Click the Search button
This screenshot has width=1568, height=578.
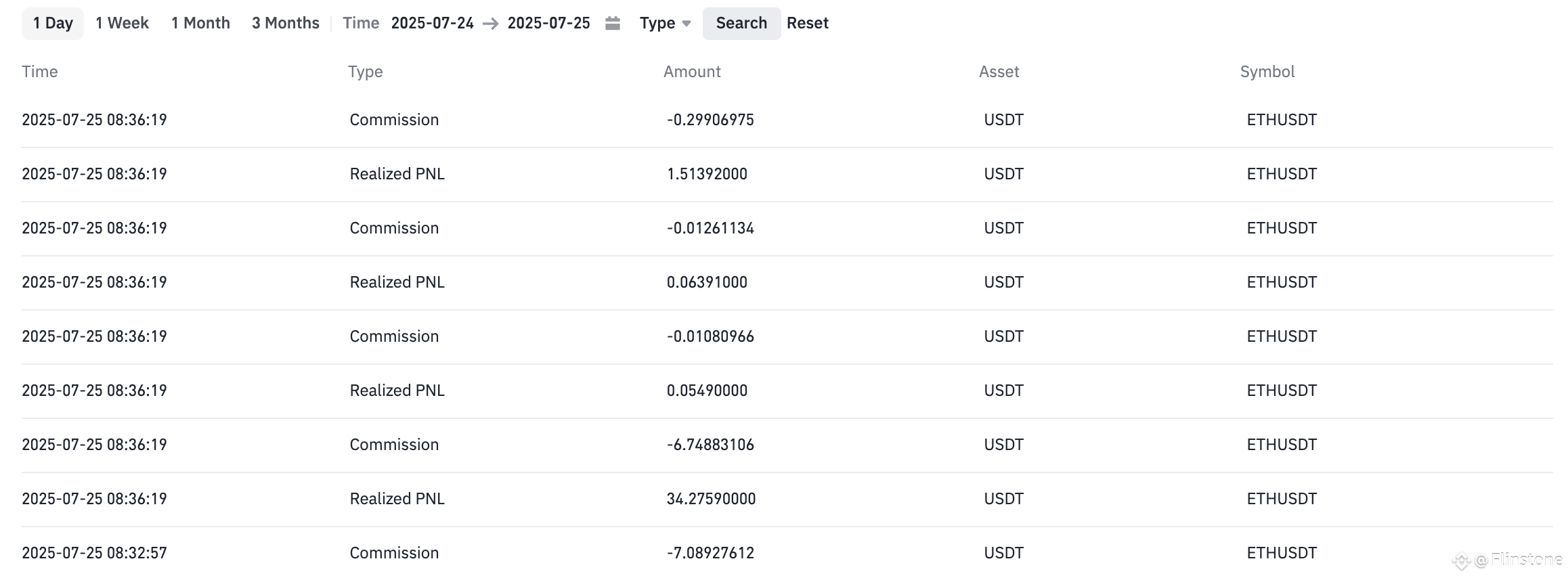(x=741, y=23)
